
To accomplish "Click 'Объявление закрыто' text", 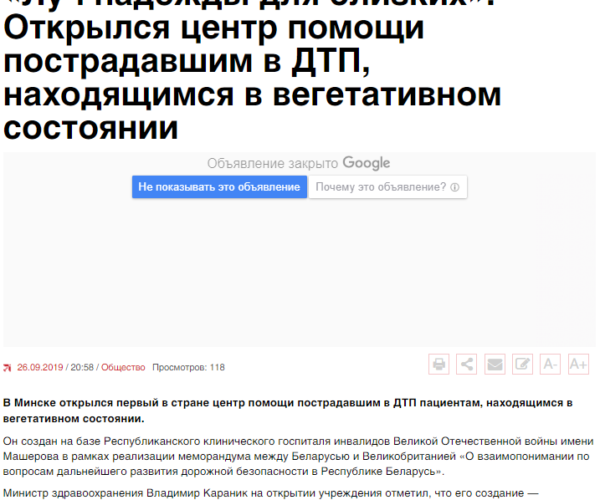I will [x=272, y=163].
